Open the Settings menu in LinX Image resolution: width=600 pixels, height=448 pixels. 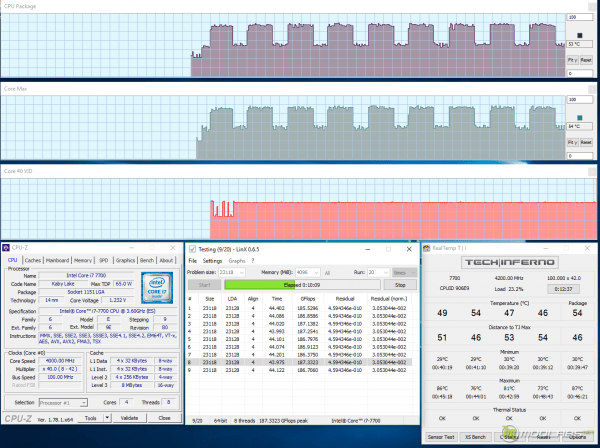[212, 261]
